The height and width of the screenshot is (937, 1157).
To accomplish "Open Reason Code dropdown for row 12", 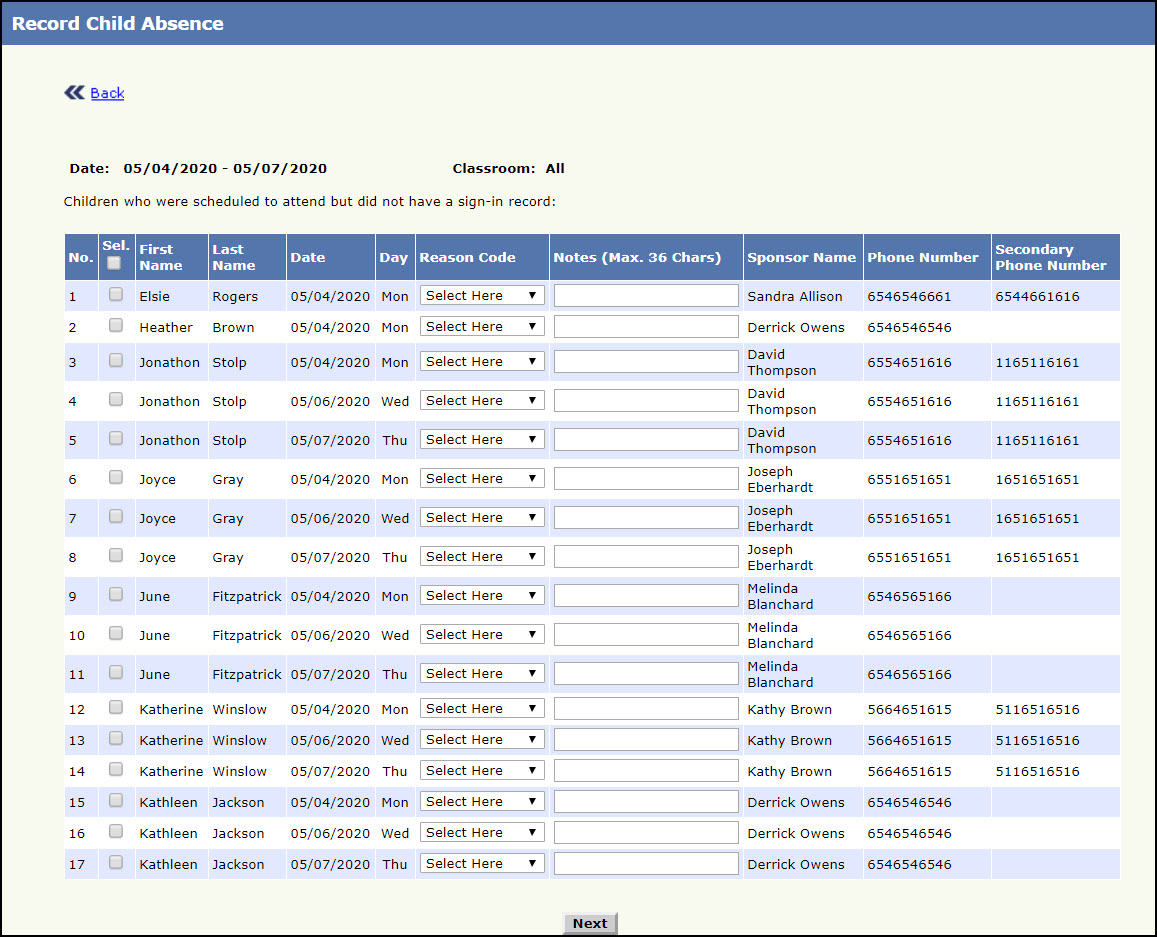I will tap(482, 709).
